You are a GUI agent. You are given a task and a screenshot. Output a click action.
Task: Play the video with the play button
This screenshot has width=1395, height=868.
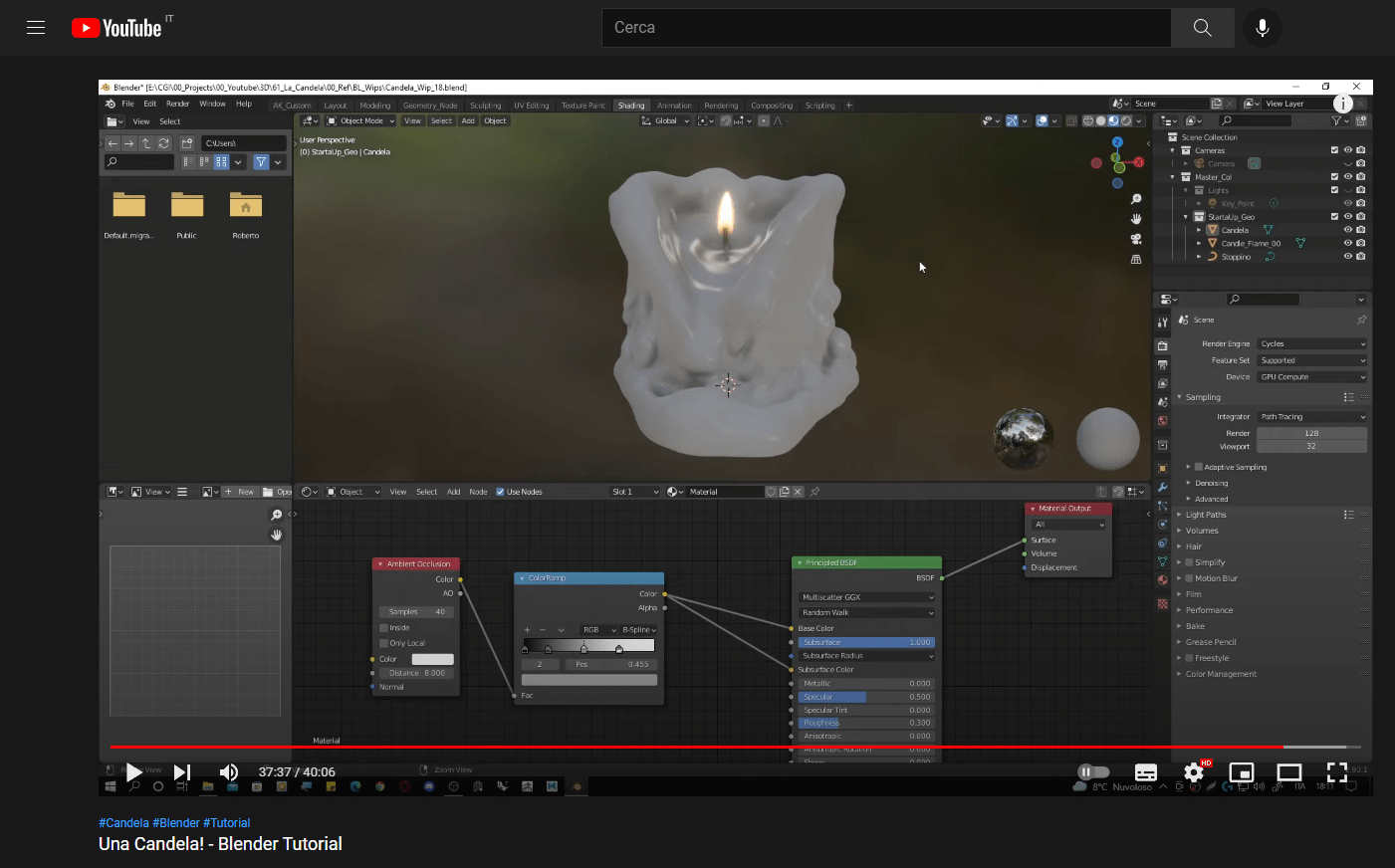click(133, 772)
